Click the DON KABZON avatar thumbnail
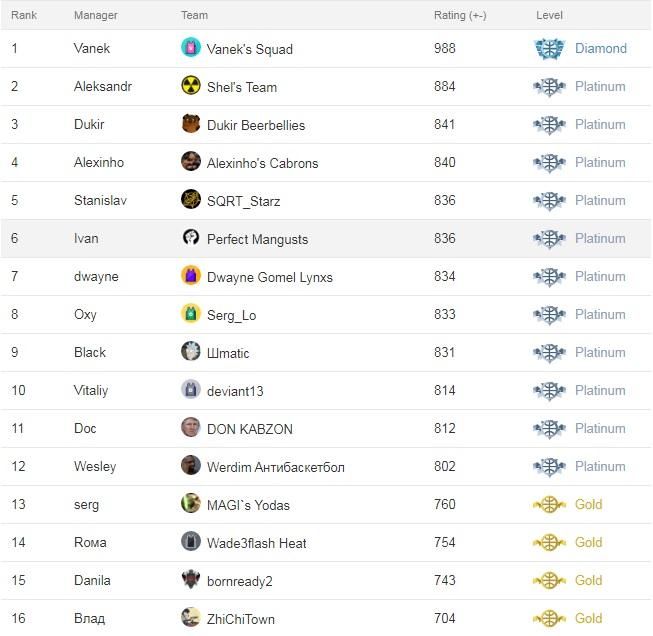Image resolution: width=653 pixels, height=636 pixels. point(191,427)
